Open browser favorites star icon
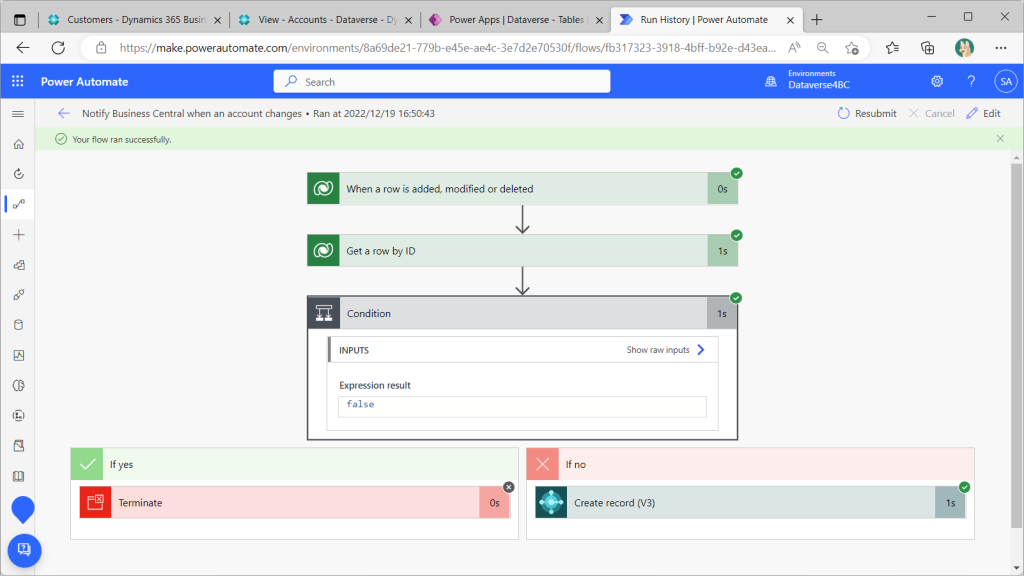Image resolution: width=1024 pixels, height=576 pixels. pos(892,48)
